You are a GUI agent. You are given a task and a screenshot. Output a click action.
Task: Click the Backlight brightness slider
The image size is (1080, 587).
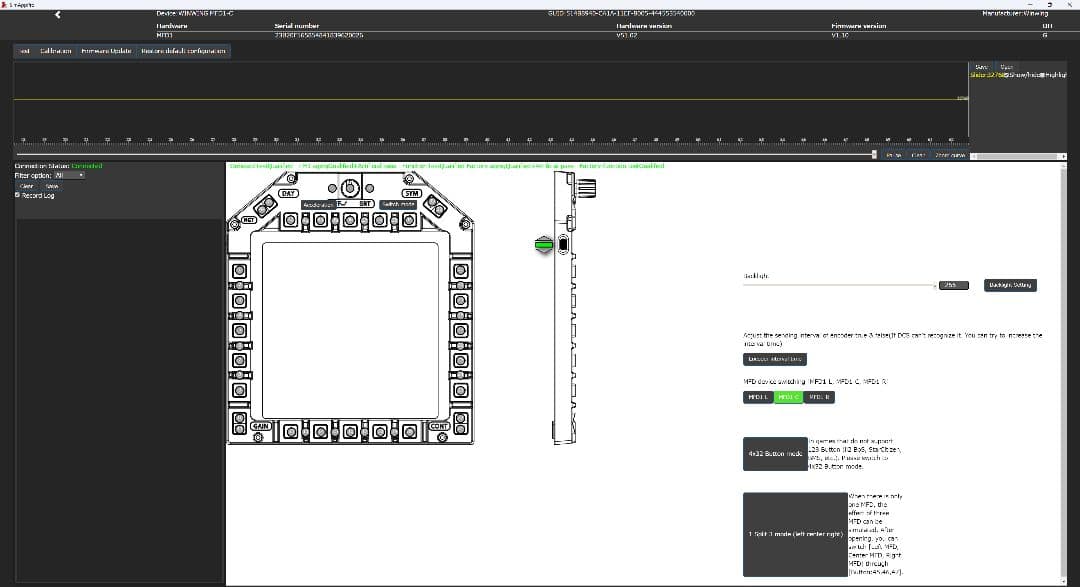tap(838, 285)
